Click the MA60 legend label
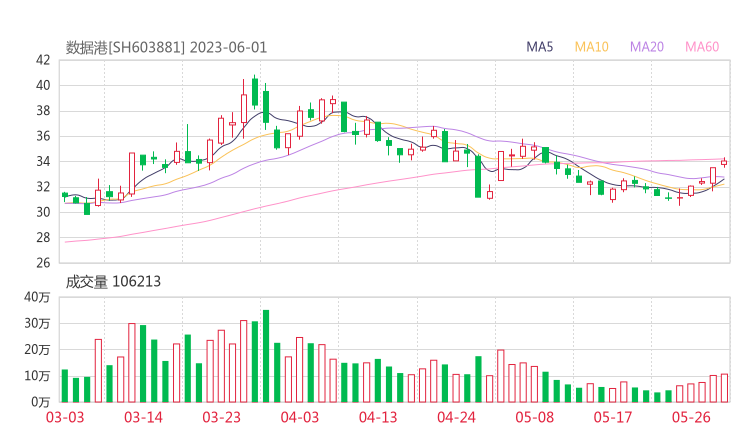The height and width of the screenshot is (440, 740). pos(702,47)
